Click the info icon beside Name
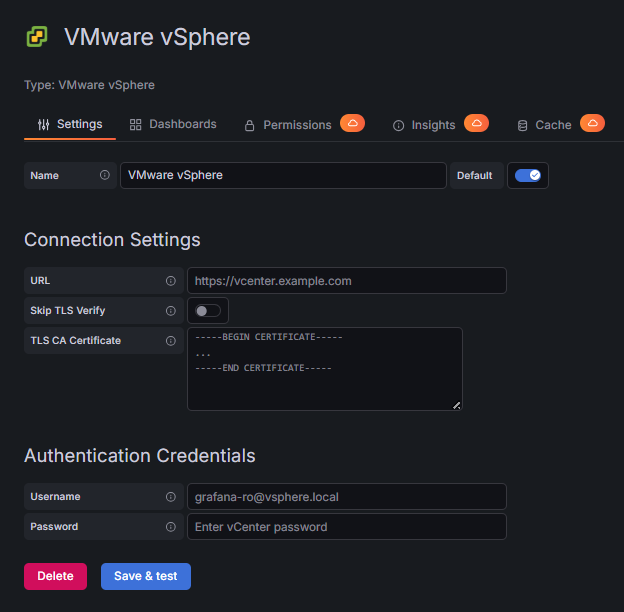The image size is (624, 612). (x=105, y=175)
